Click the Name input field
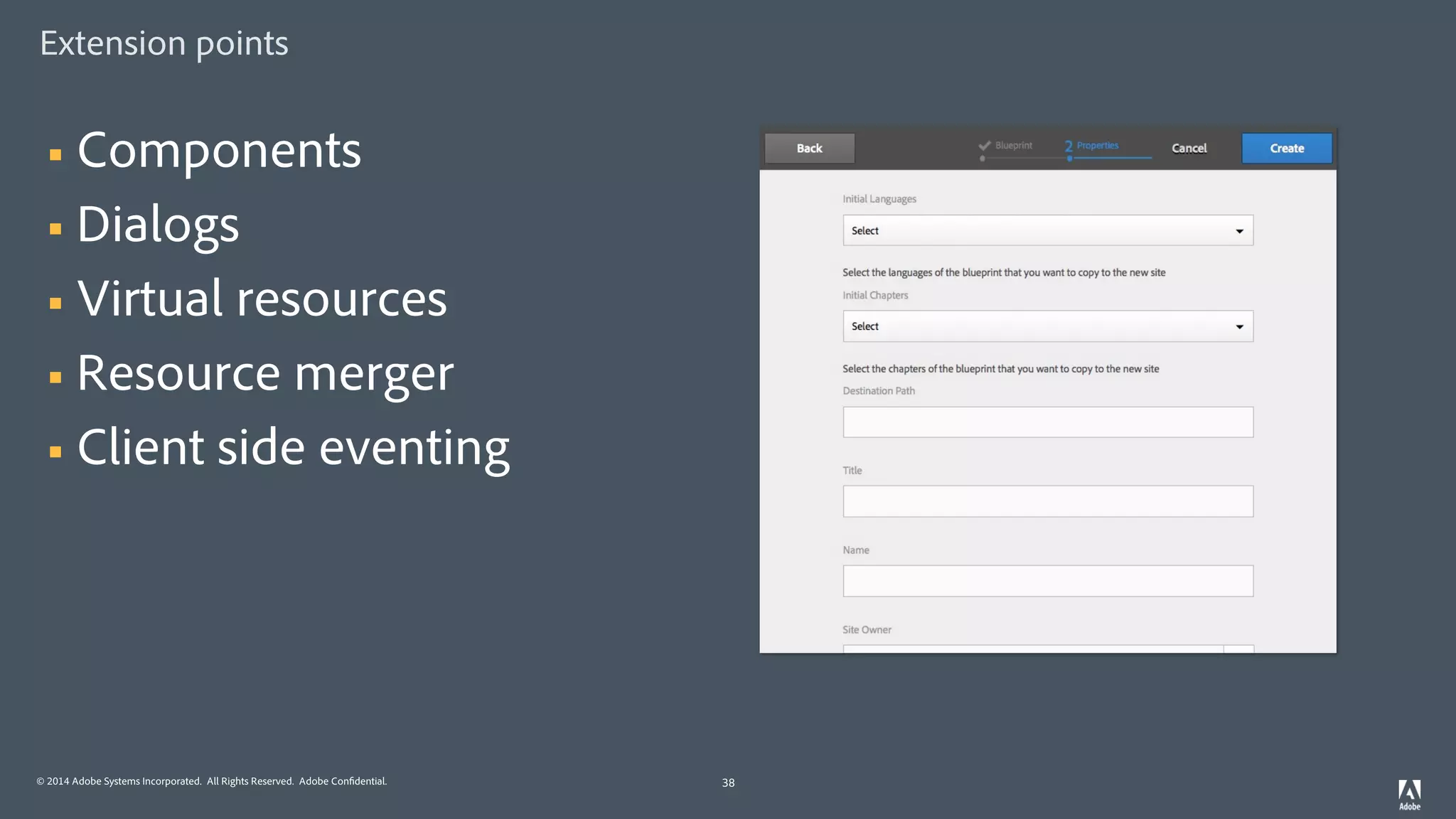Screen dimensions: 1456x819 1047,581
